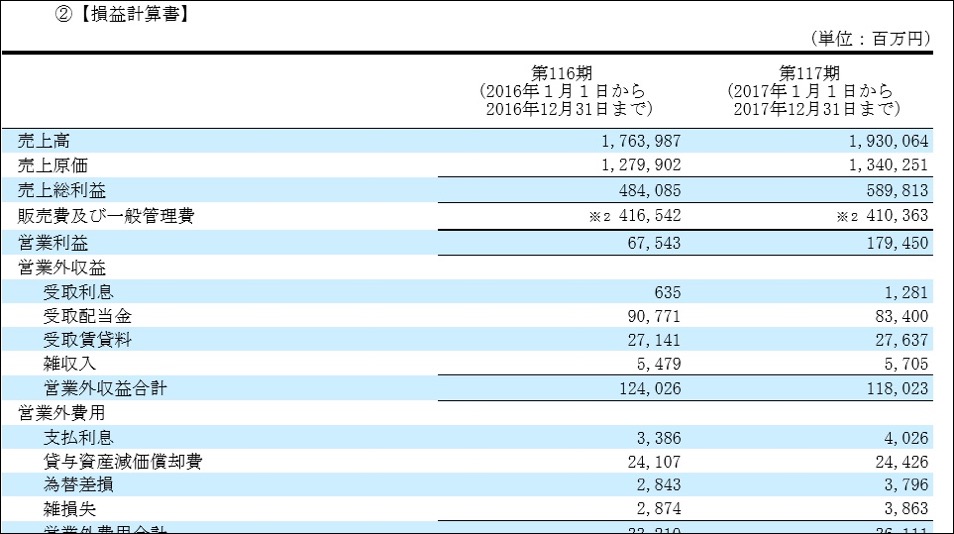Viewport: 954px width, 534px height.
Task: Select the row label 受取賃貸料
Action: pyautogui.click(x=88, y=339)
